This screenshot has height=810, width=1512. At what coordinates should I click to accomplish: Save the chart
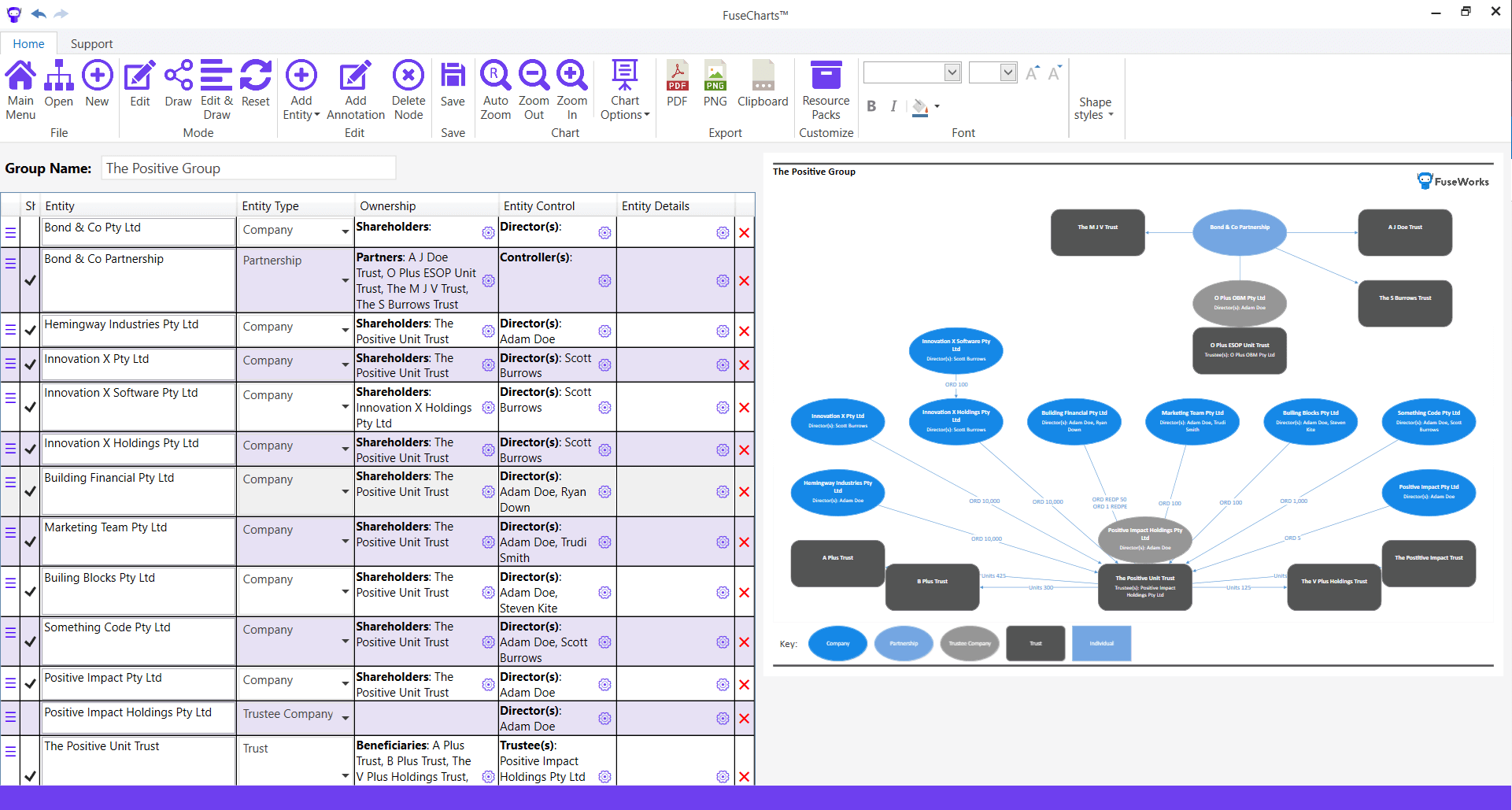[453, 83]
